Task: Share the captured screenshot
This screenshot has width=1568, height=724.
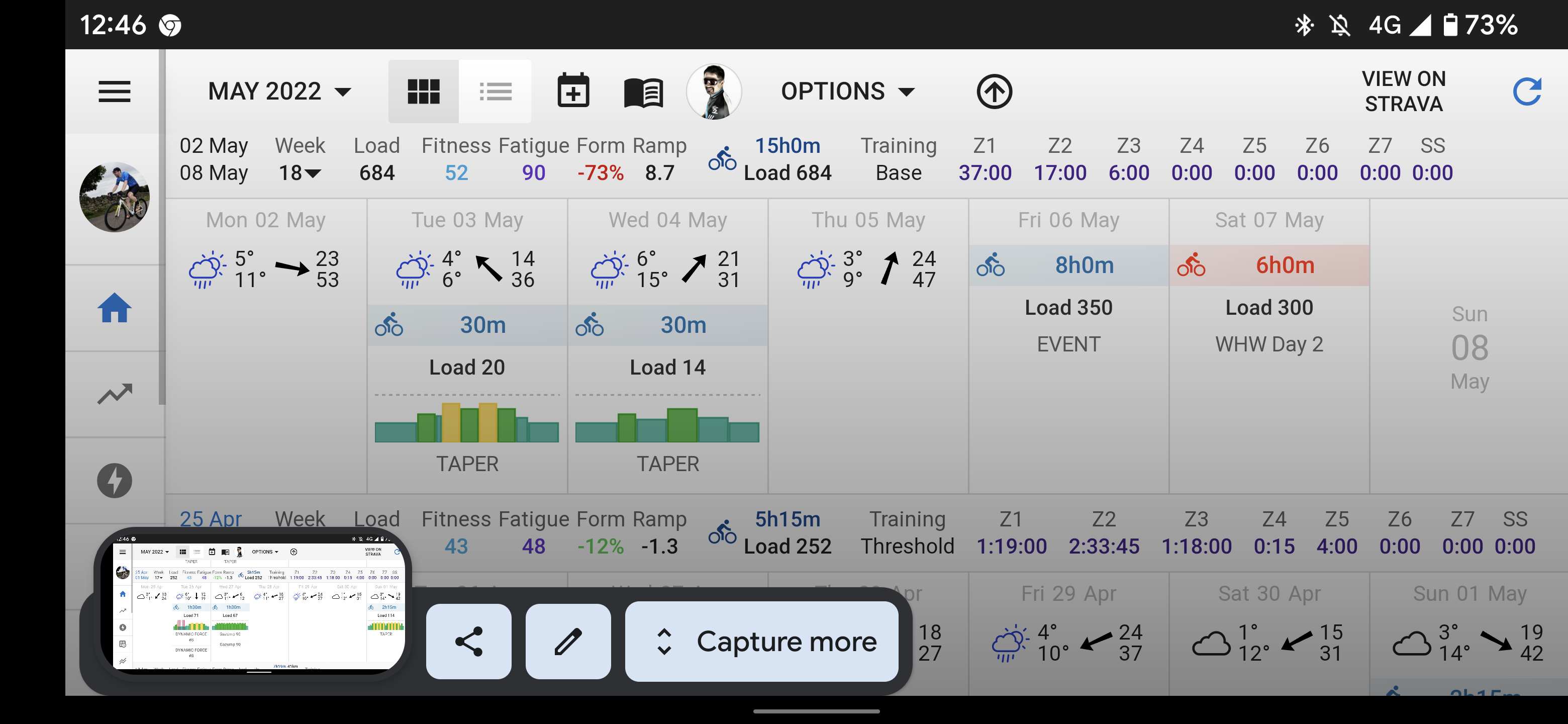Action: [469, 641]
